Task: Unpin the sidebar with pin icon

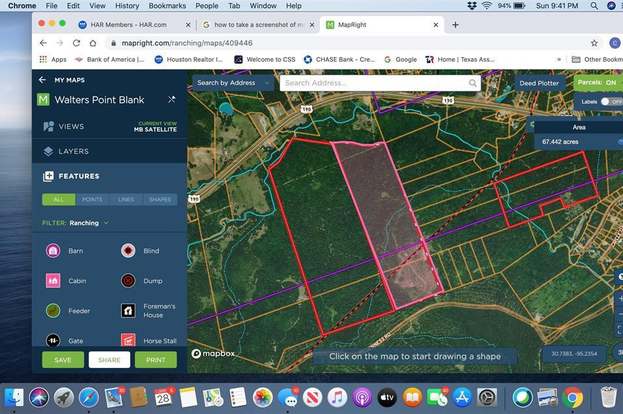Action: pos(171,99)
